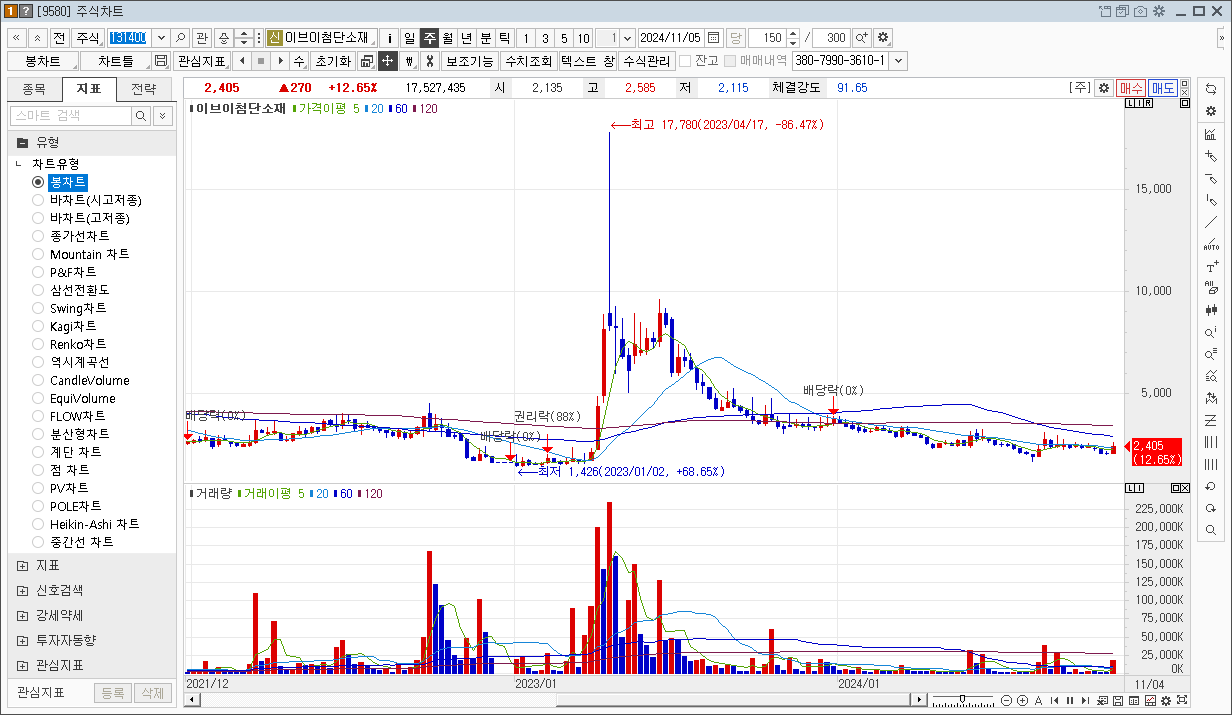Click the 수식관리 button
Screen dimensions: 1232x715
click(x=646, y=61)
